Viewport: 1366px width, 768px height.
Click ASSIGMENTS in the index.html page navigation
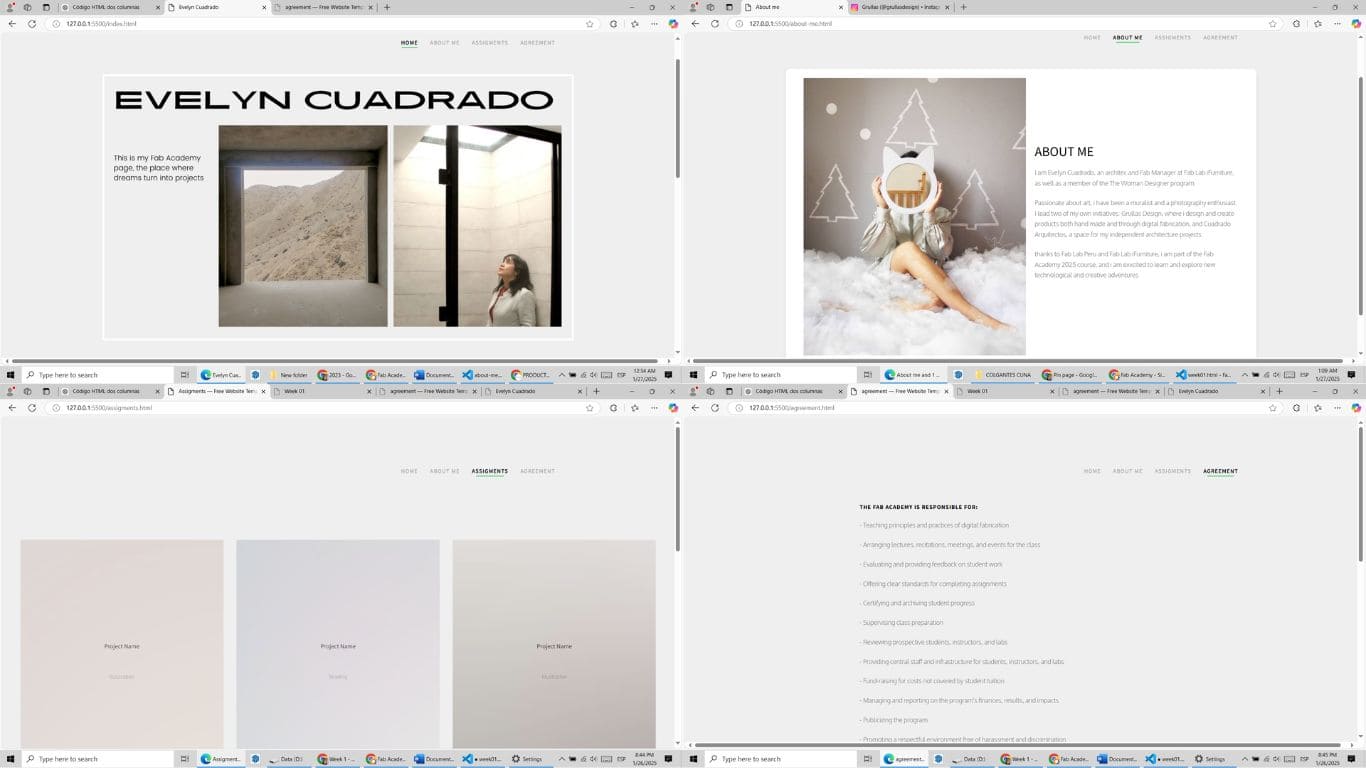(490, 43)
